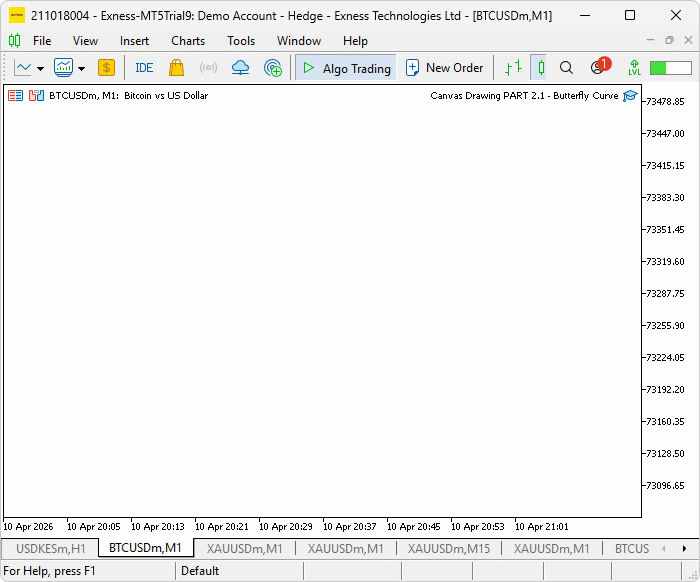
Task: Open the Charts menu
Action: (x=188, y=41)
